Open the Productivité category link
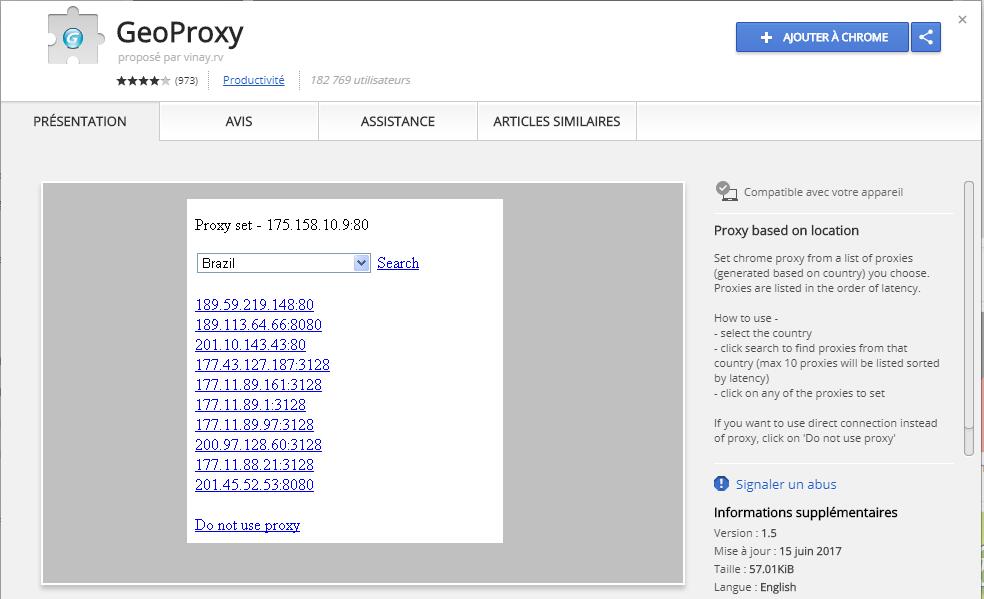The width and height of the screenshot is (984, 599). [x=254, y=80]
